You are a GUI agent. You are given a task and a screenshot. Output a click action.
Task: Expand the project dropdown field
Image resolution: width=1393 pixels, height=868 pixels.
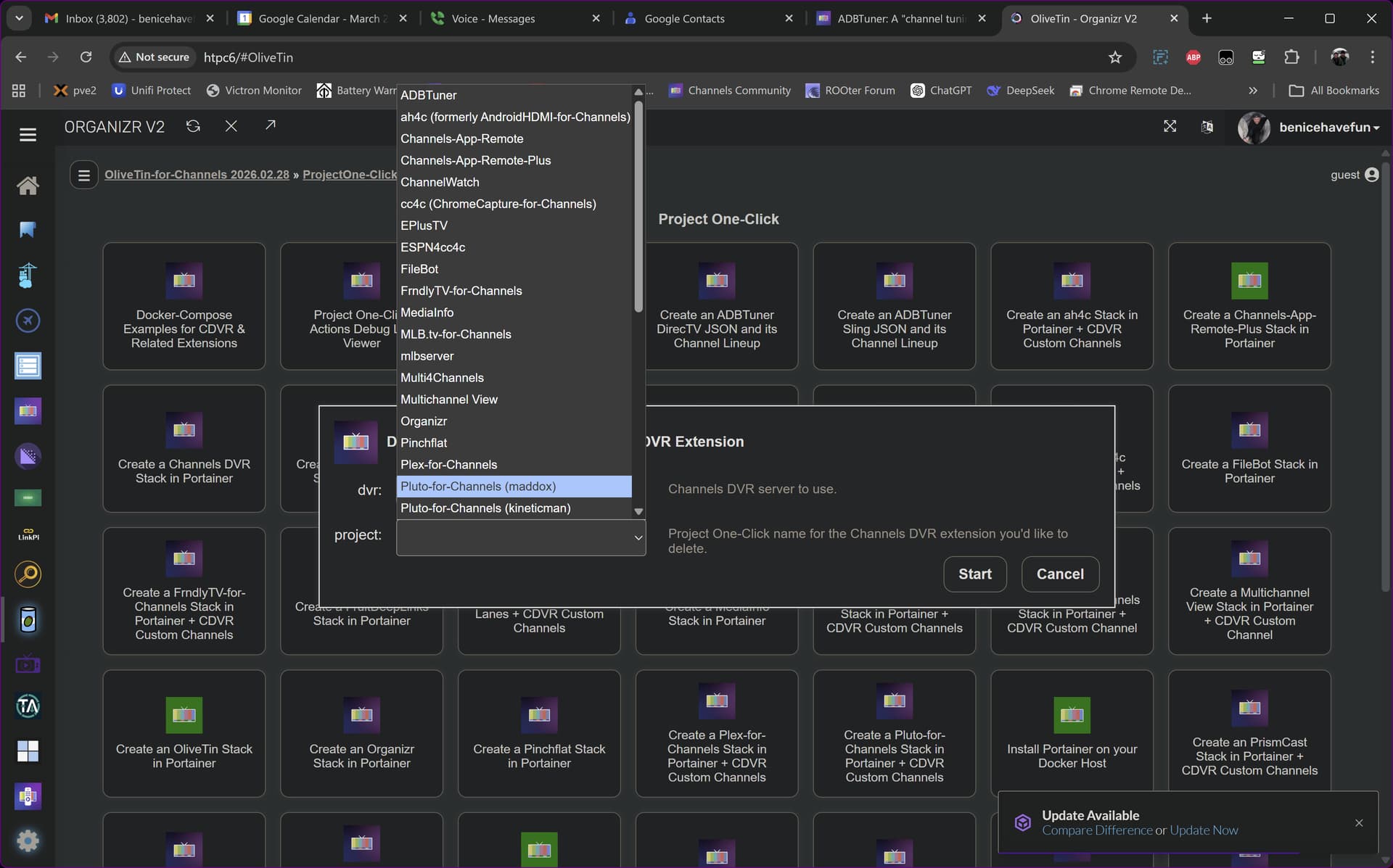(x=520, y=537)
